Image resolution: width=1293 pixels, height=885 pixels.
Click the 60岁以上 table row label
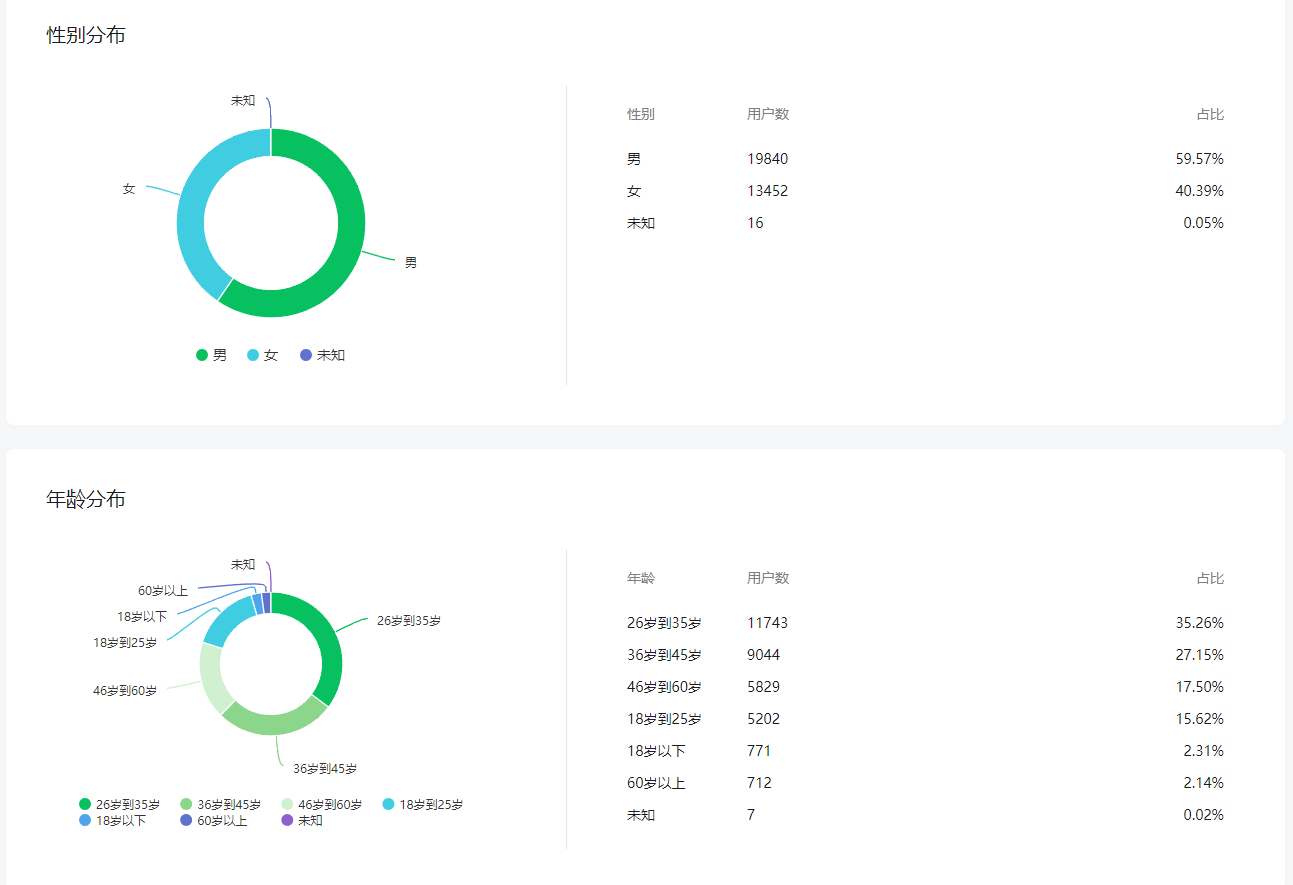pos(656,783)
